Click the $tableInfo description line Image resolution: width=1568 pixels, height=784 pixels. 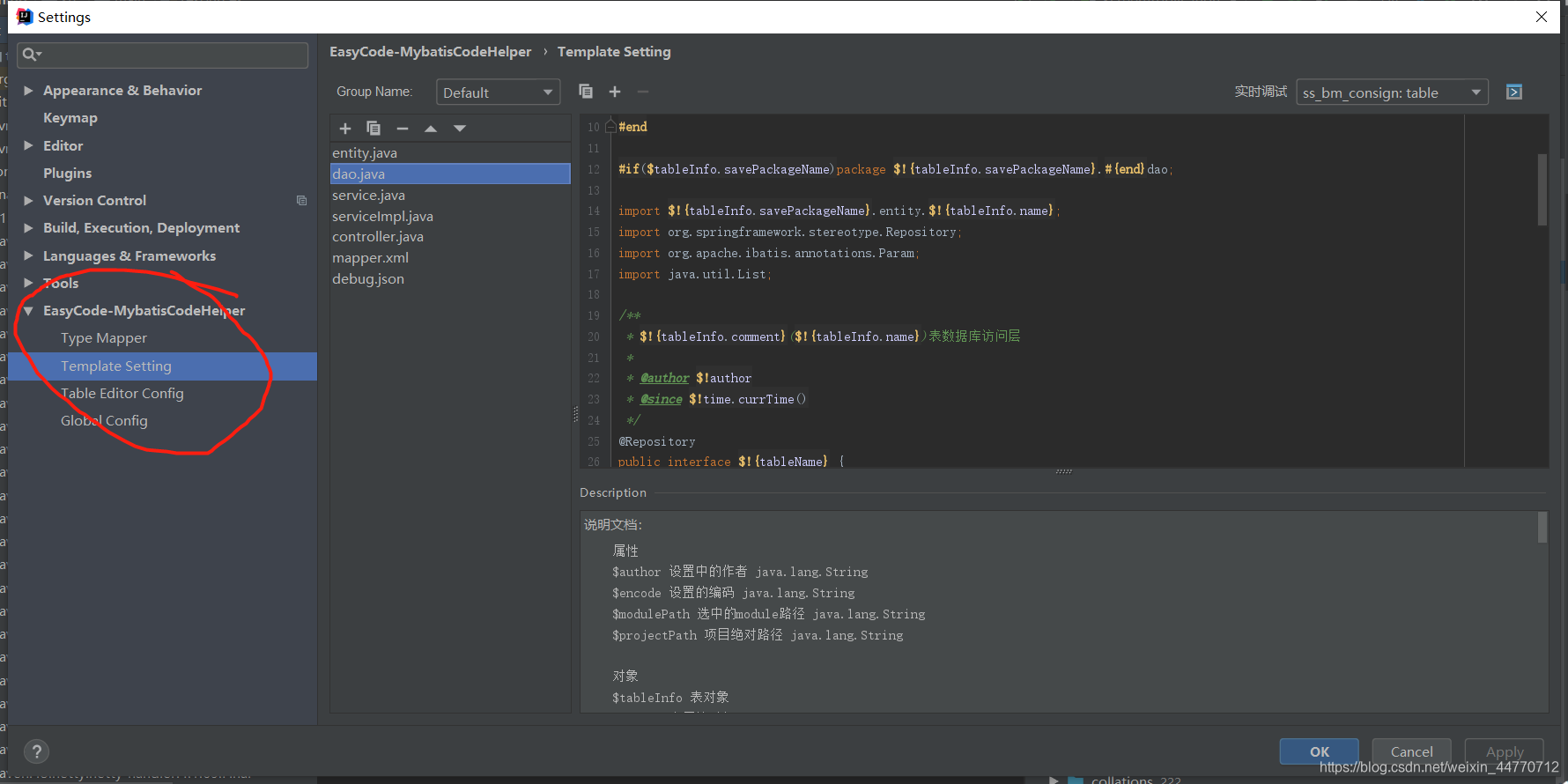(x=670, y=698)
